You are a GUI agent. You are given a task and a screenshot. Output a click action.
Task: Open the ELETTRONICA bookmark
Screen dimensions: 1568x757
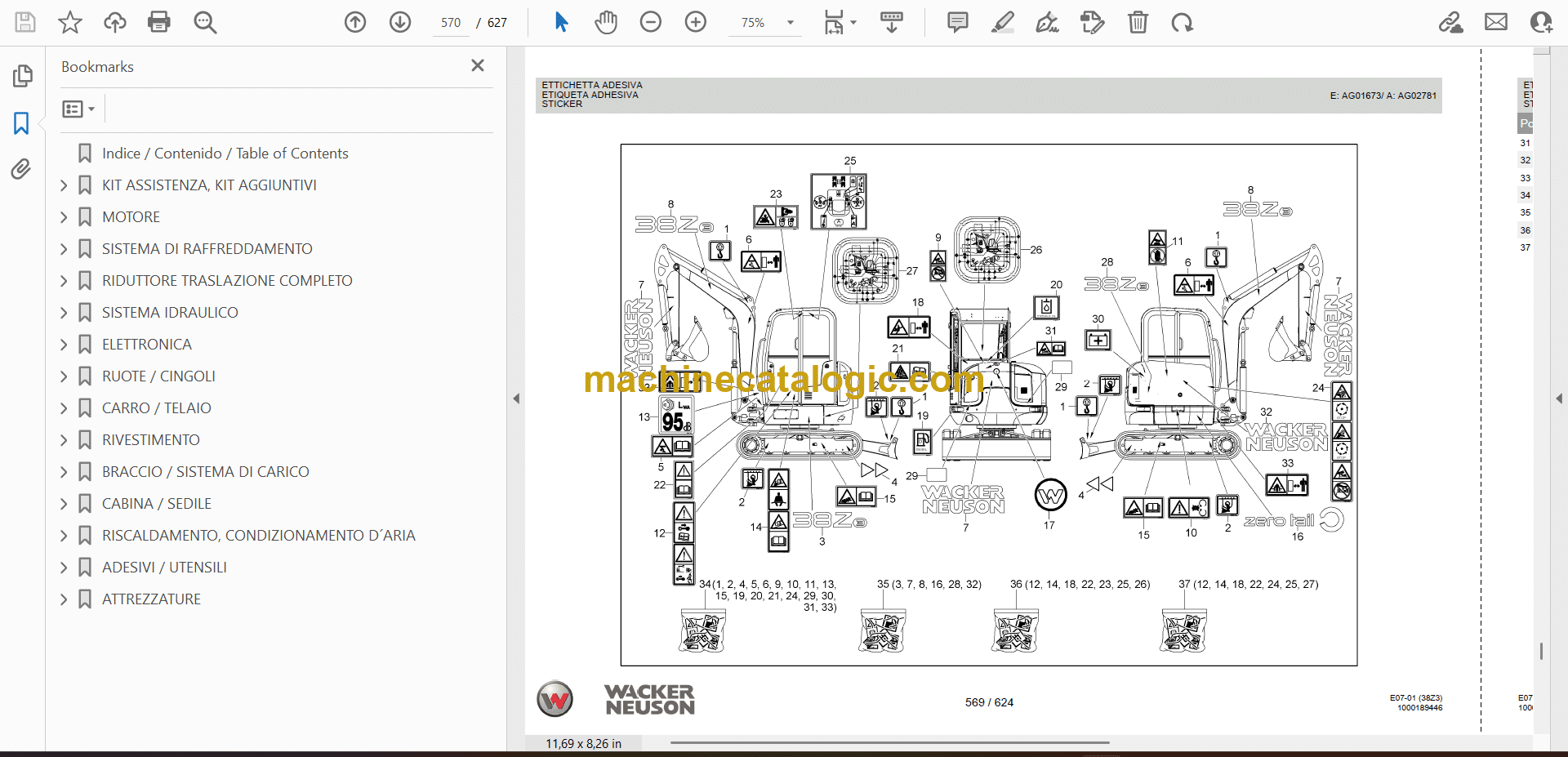tap(146, 345)
